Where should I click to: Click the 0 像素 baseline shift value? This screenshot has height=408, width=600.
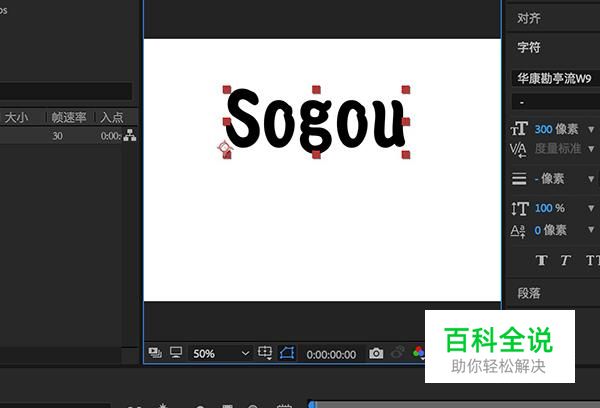[550, 230]
